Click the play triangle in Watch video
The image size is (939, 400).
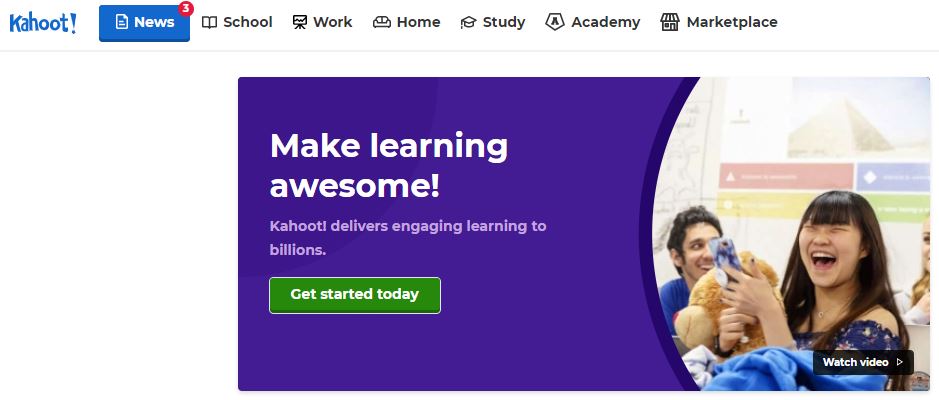click(899, 362)
